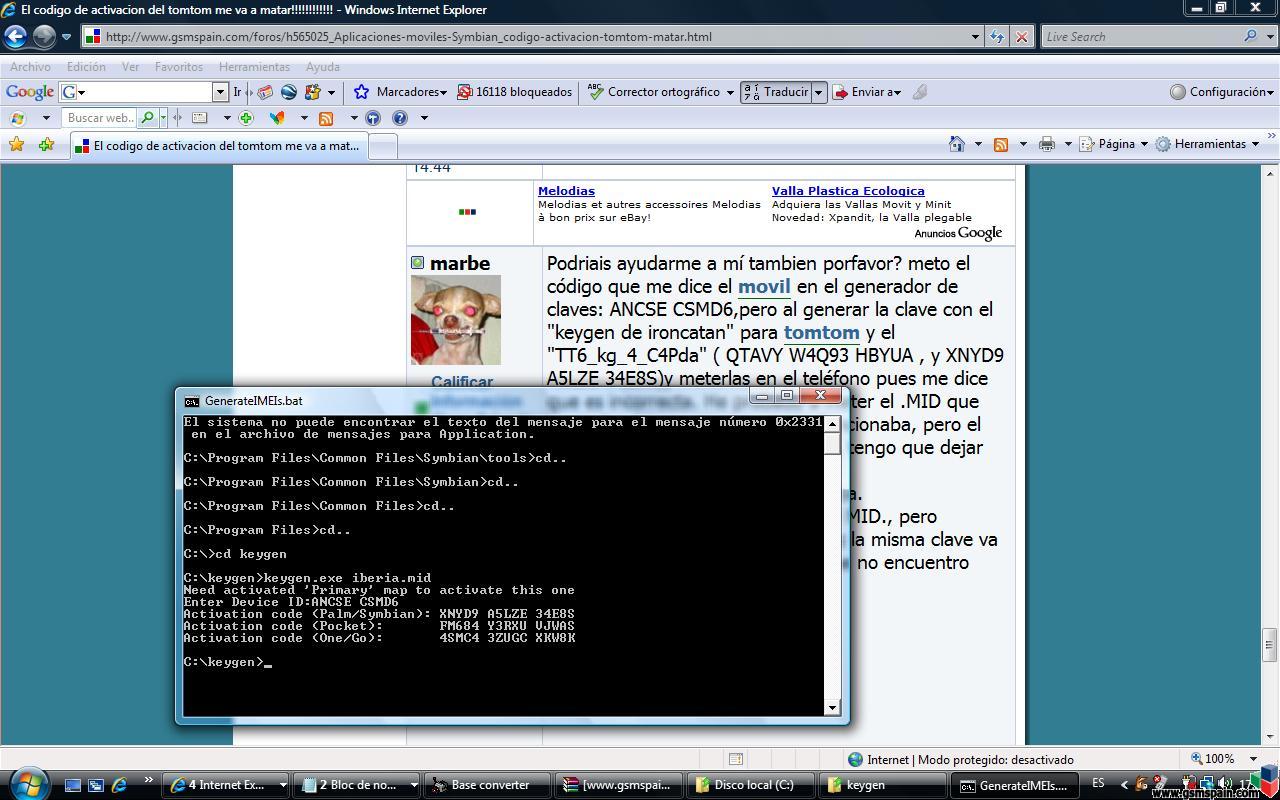Click the browser Back arrow button
This screenshot has height=800, width=1280.
pos(16,37)
